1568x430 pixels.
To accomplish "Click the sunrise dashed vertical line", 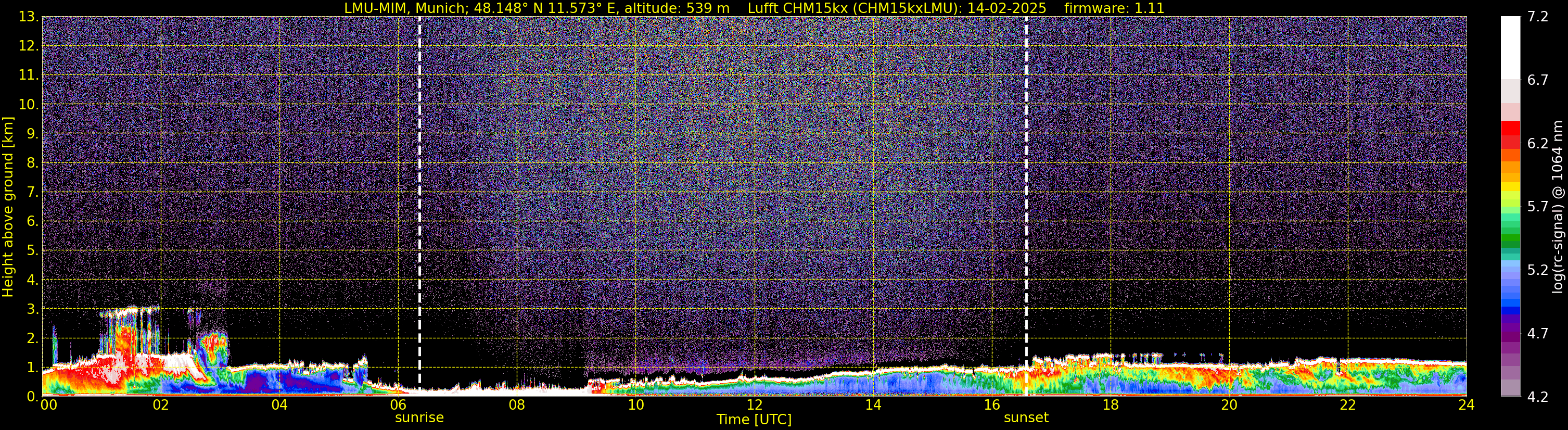I will (419, 206).
